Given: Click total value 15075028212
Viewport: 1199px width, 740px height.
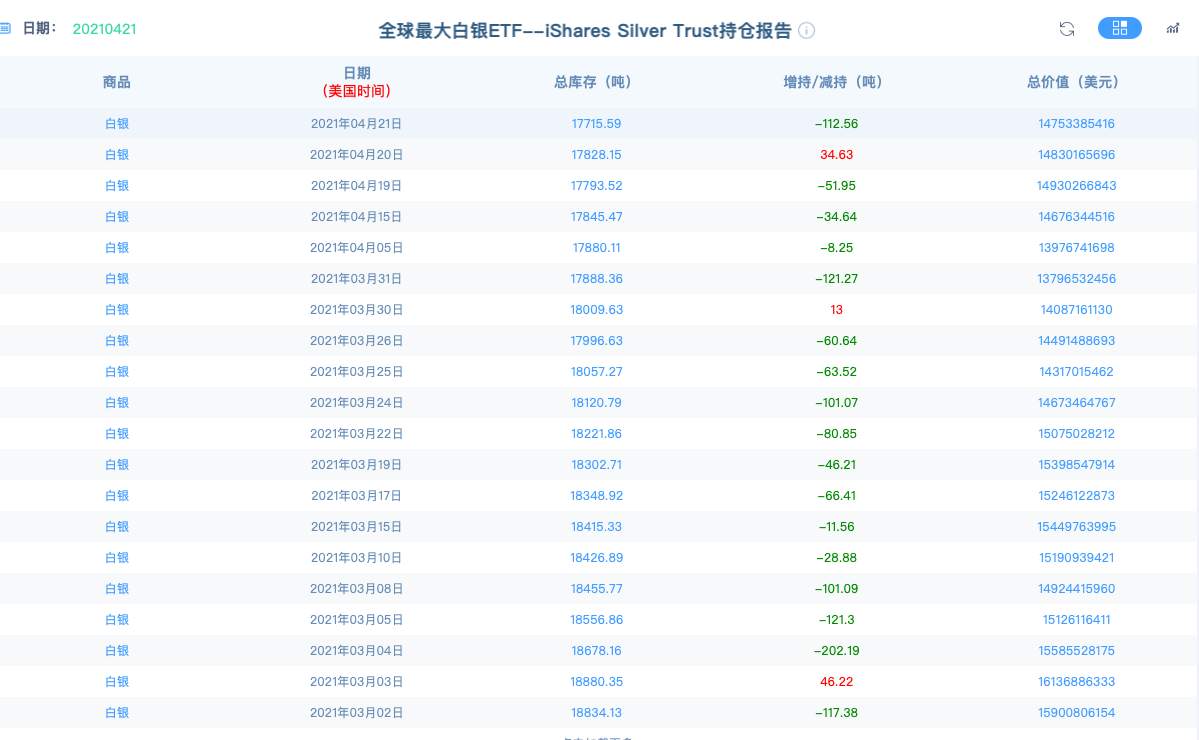Looking at the screenshot, I should (1076, 433).
